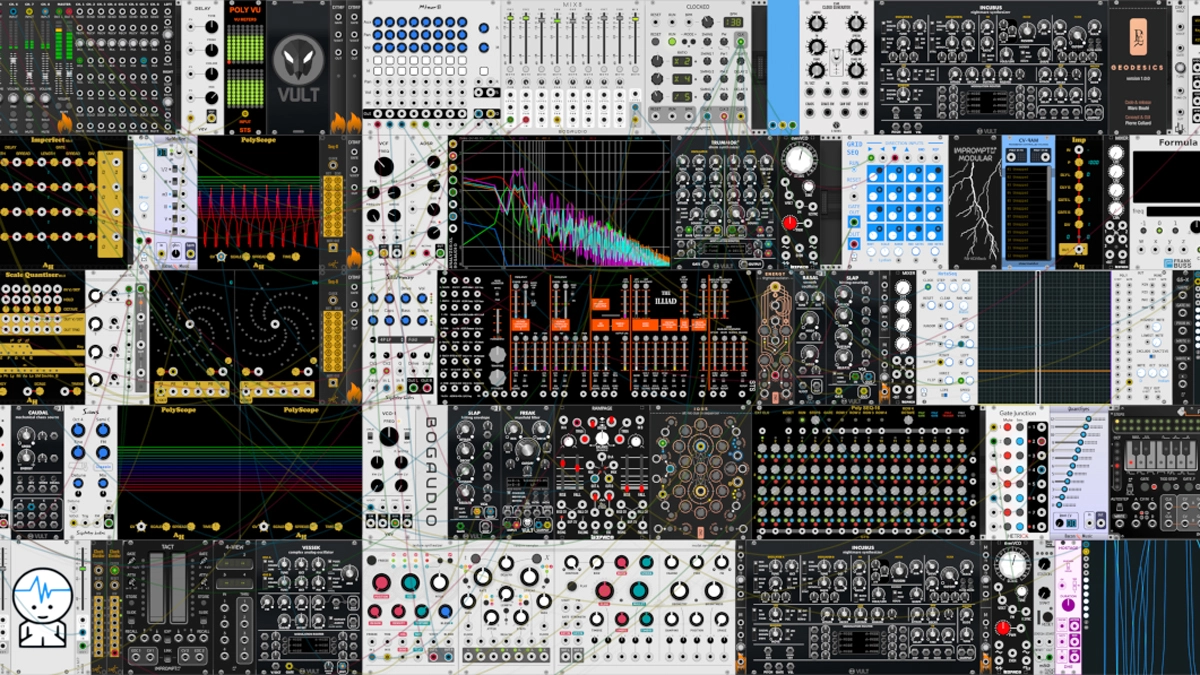Click the Oct A knob on Sines module

(x=78, y=432)
